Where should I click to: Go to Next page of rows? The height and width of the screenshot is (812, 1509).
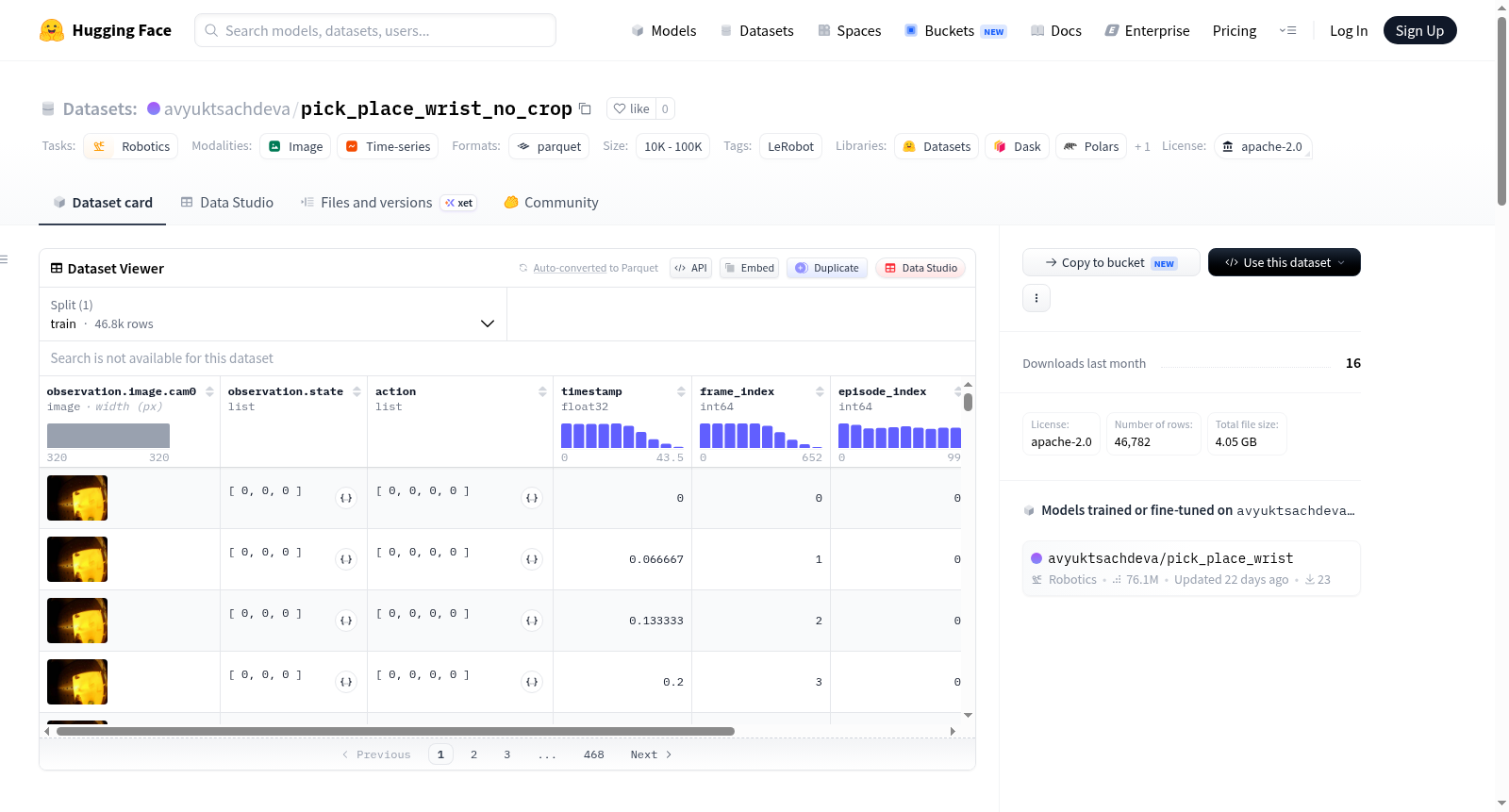[x=651, y=754]
